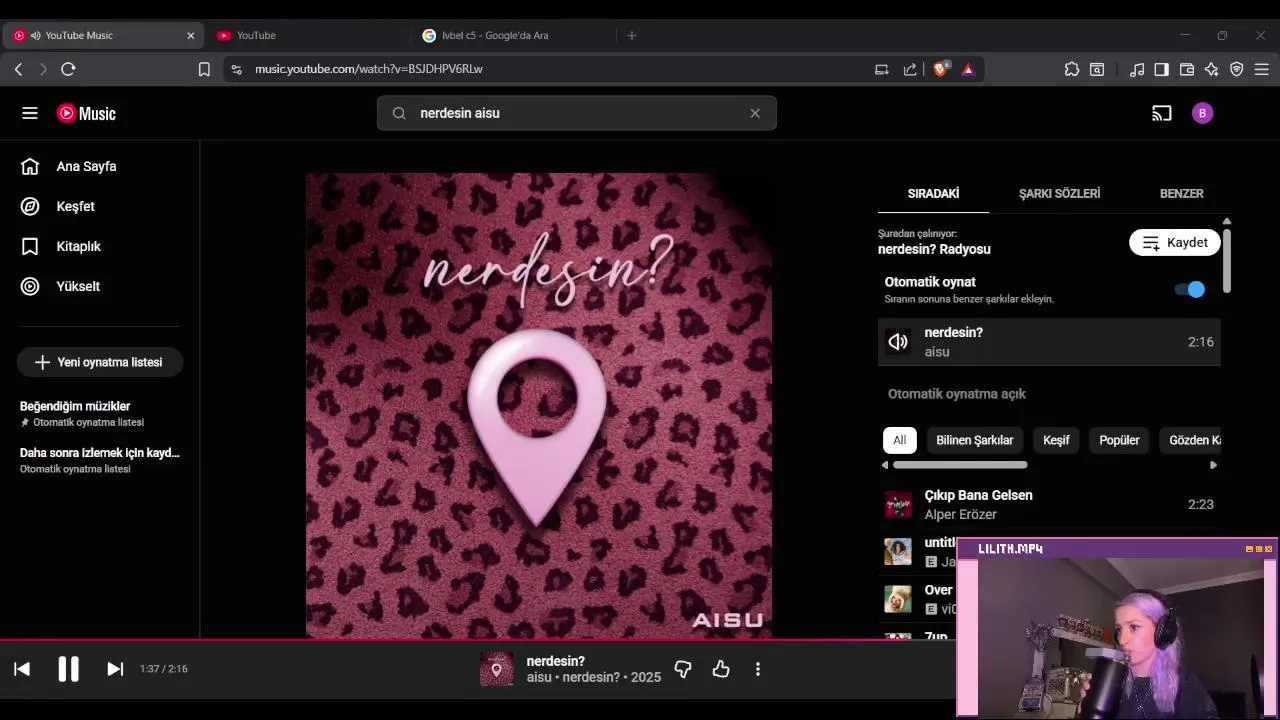Bookmark this page icon
This screenshot has width=1280, height=720.
pos(204,69)
